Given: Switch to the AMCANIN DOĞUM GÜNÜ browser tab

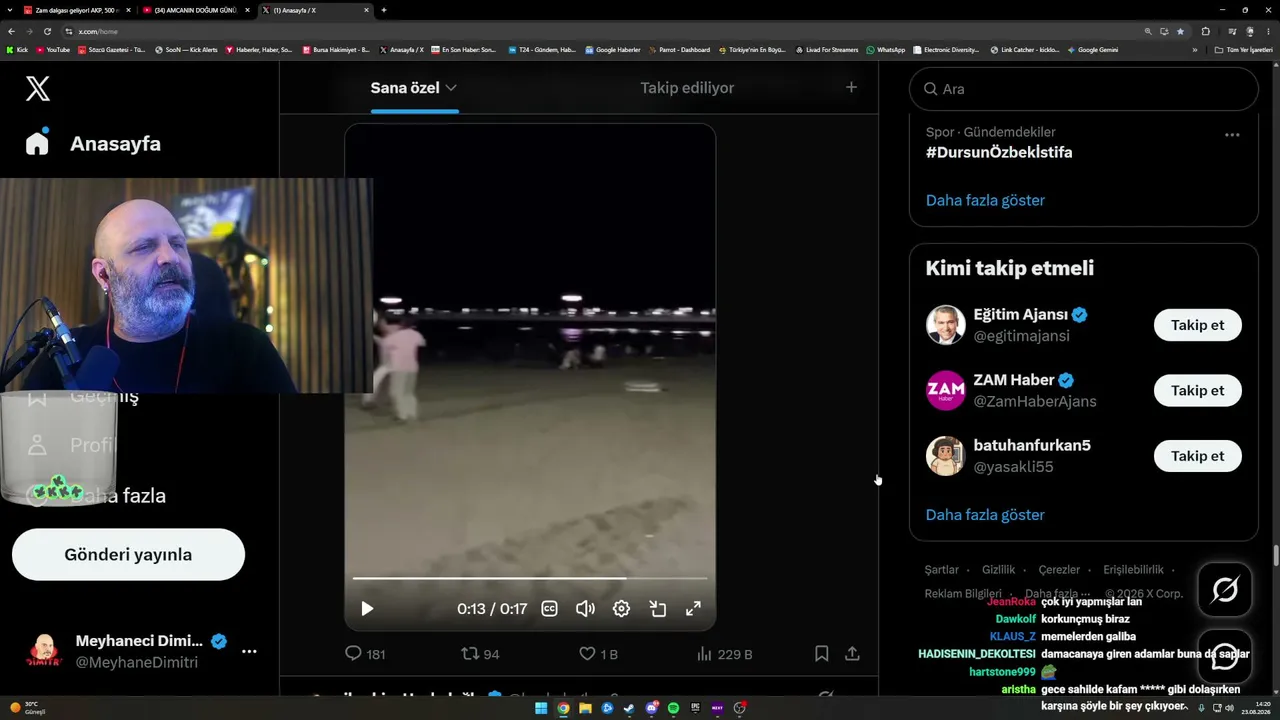Looking at the screenshot, I should point(195,10).
